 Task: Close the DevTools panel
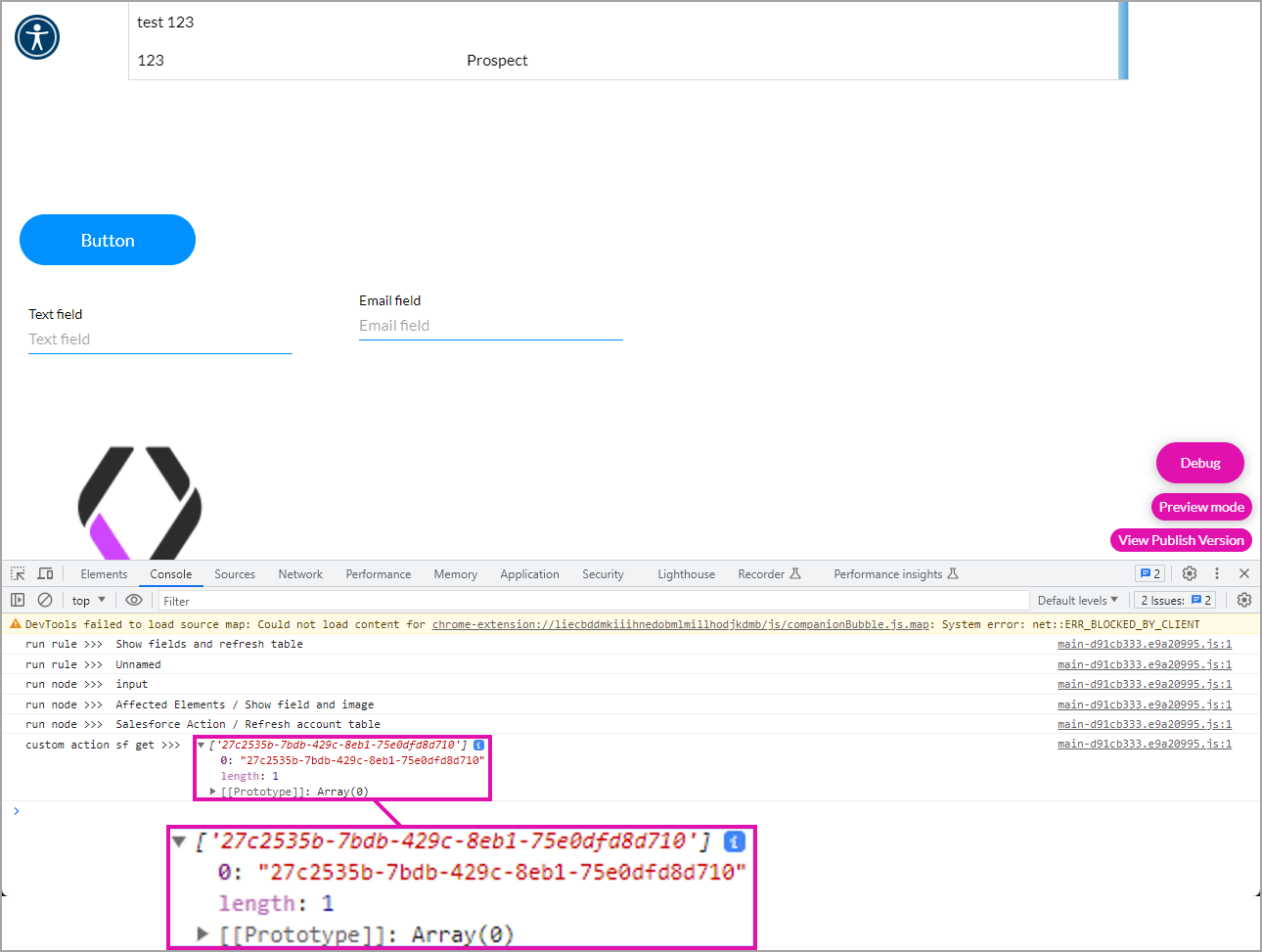(1244, 574)
